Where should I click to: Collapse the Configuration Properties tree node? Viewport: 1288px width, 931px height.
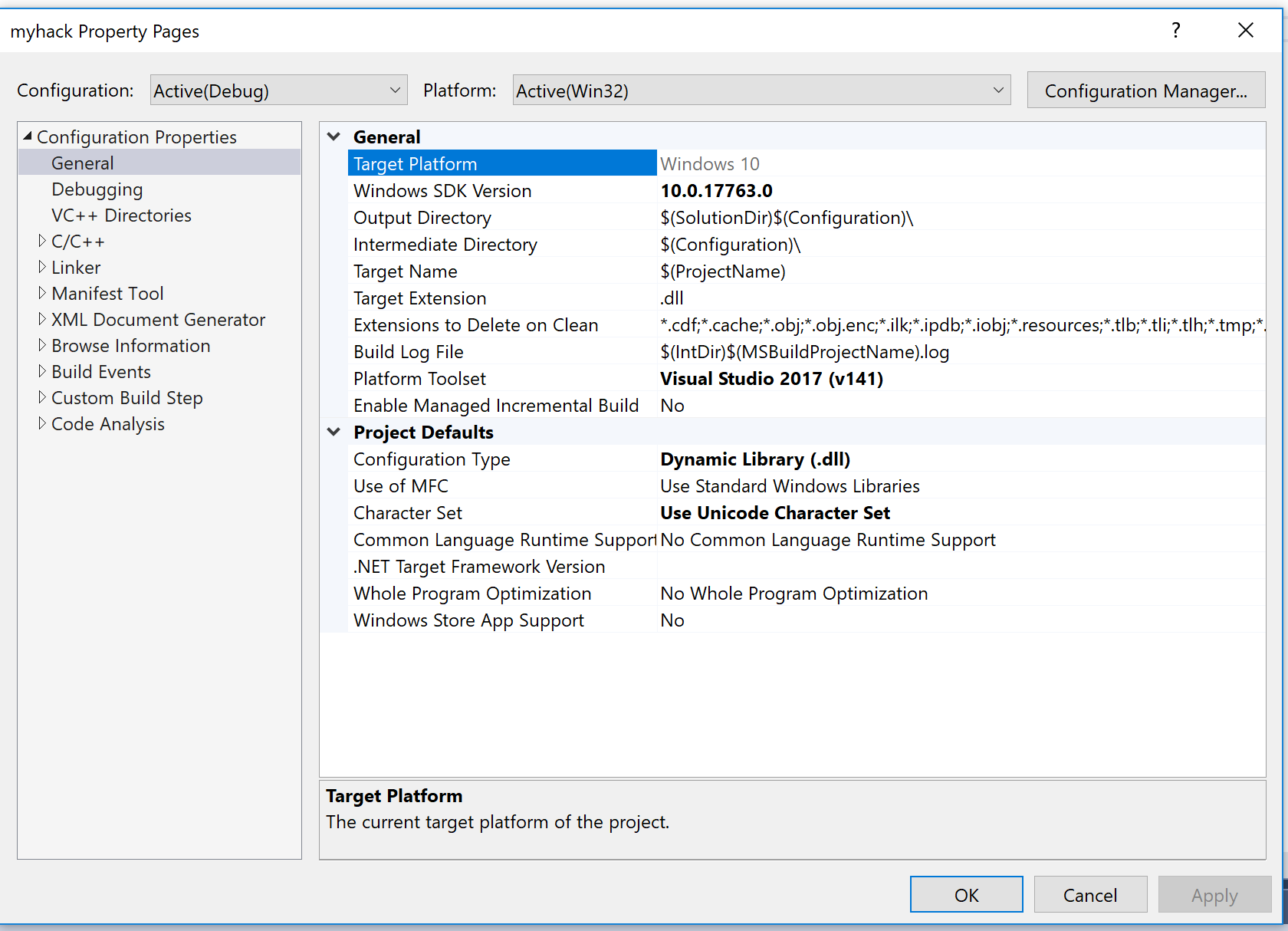click(28, 137)
